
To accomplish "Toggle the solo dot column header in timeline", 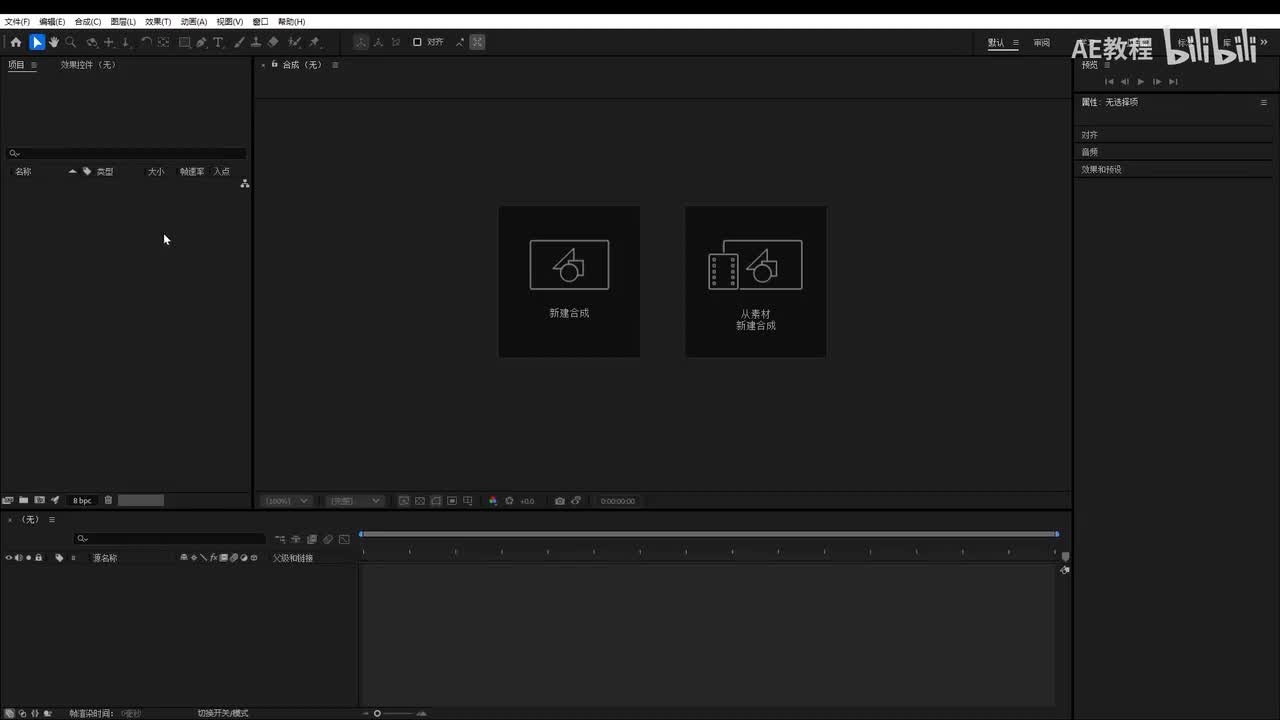I will tap(29, 558).
